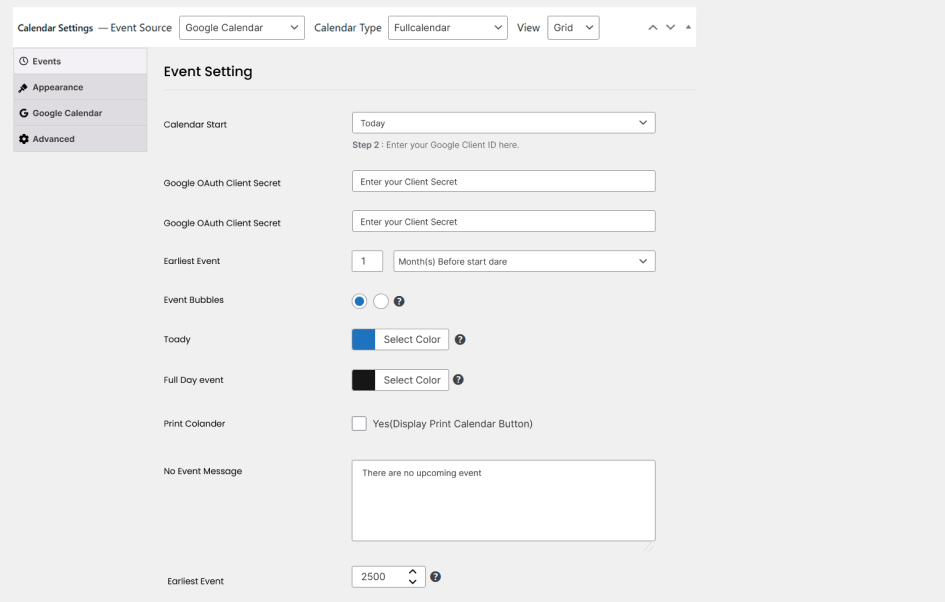The image size is (945, 602).
Task: Click inside the No Event Message textarea
Action: (503, 500)
